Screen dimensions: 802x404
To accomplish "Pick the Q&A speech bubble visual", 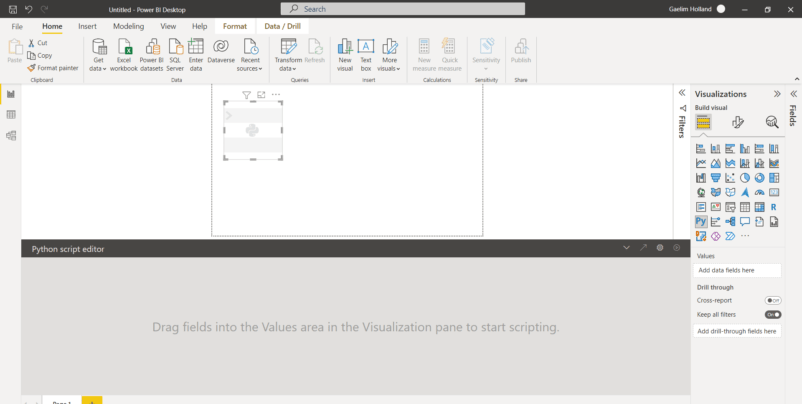I will pos(745,221).
